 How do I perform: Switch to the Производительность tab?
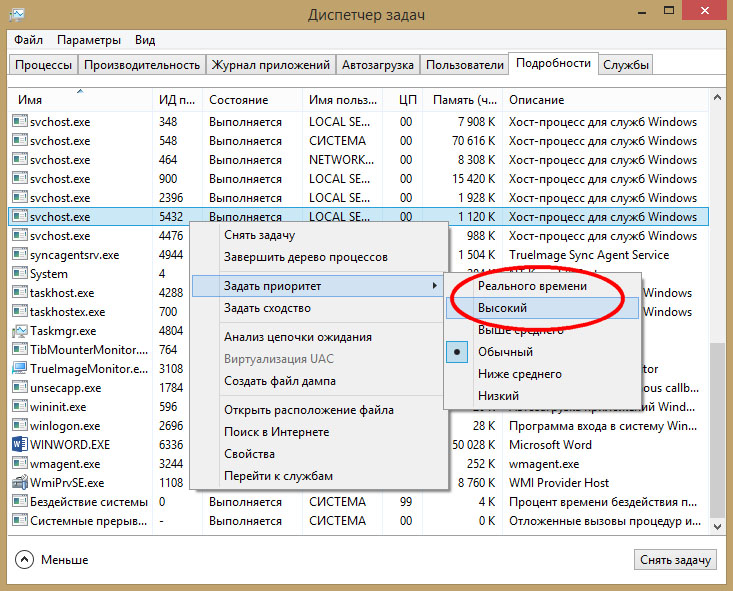[142, 65]
